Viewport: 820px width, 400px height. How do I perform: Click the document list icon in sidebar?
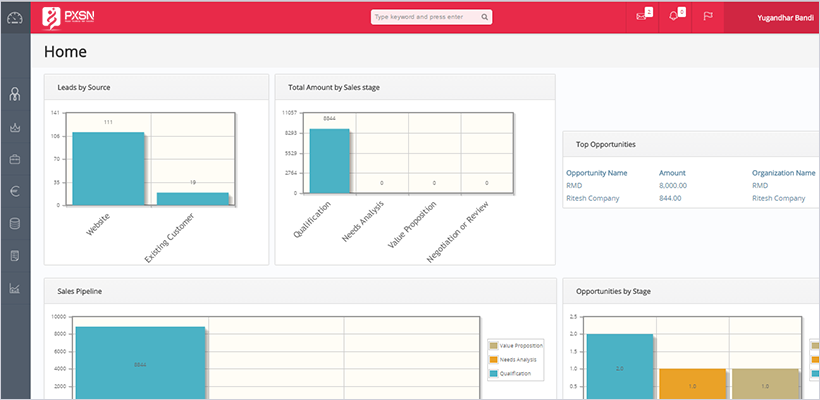pos(14,256)
